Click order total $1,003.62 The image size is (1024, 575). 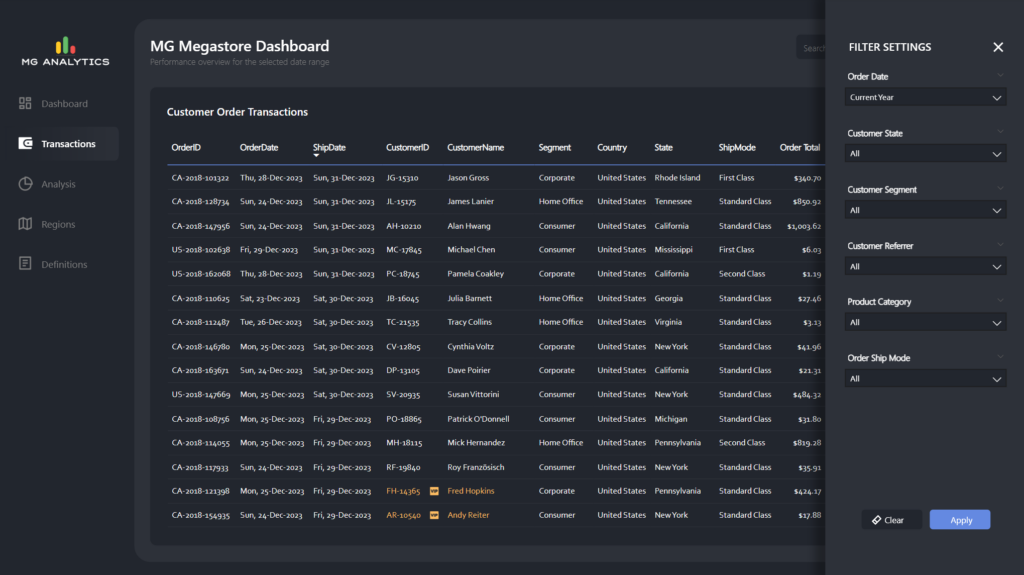click(804, 226)
